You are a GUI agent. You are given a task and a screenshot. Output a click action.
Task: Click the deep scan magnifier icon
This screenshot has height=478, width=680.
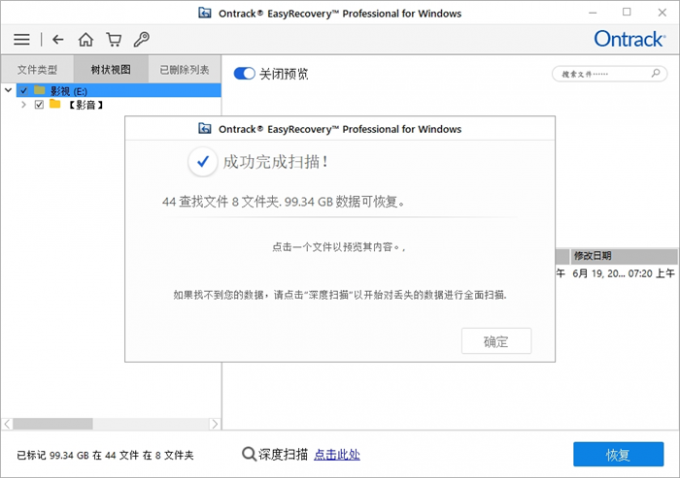[x=249, y=454]
